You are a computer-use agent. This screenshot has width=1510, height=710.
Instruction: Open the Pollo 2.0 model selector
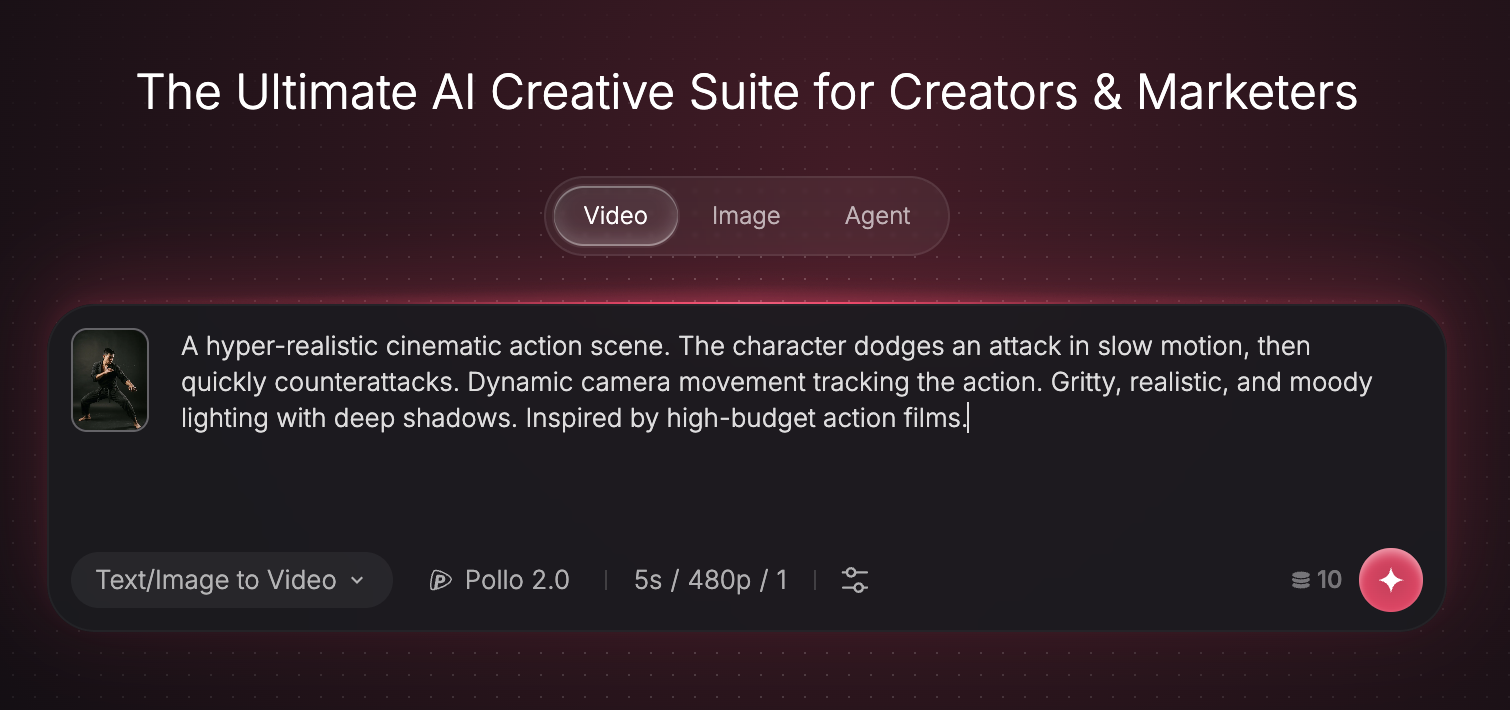coord(499,580)
